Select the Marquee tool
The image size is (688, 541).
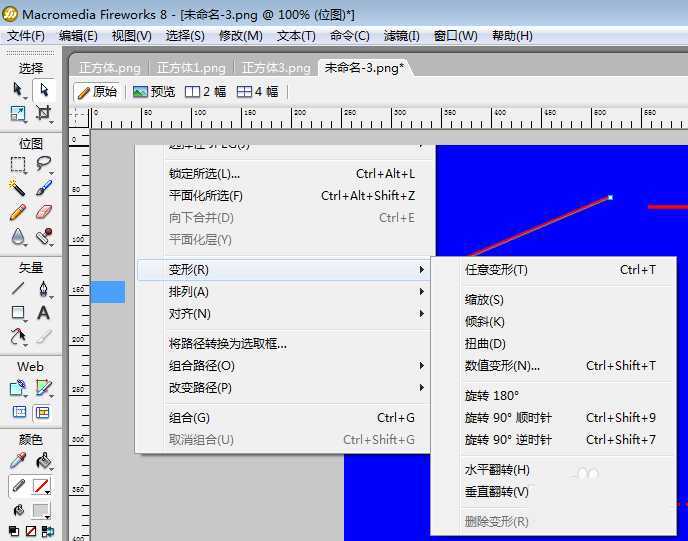coord(18,165)
